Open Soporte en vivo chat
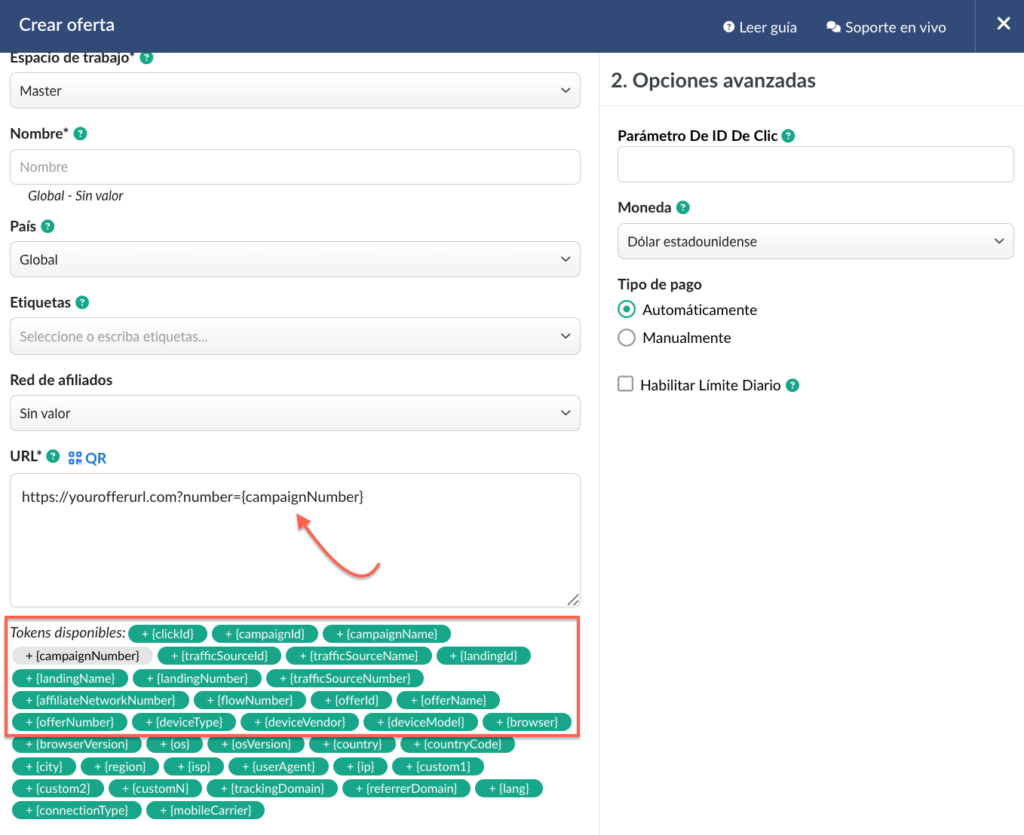This screenshot has width=1024, height=835. click(x=886, y=27)
